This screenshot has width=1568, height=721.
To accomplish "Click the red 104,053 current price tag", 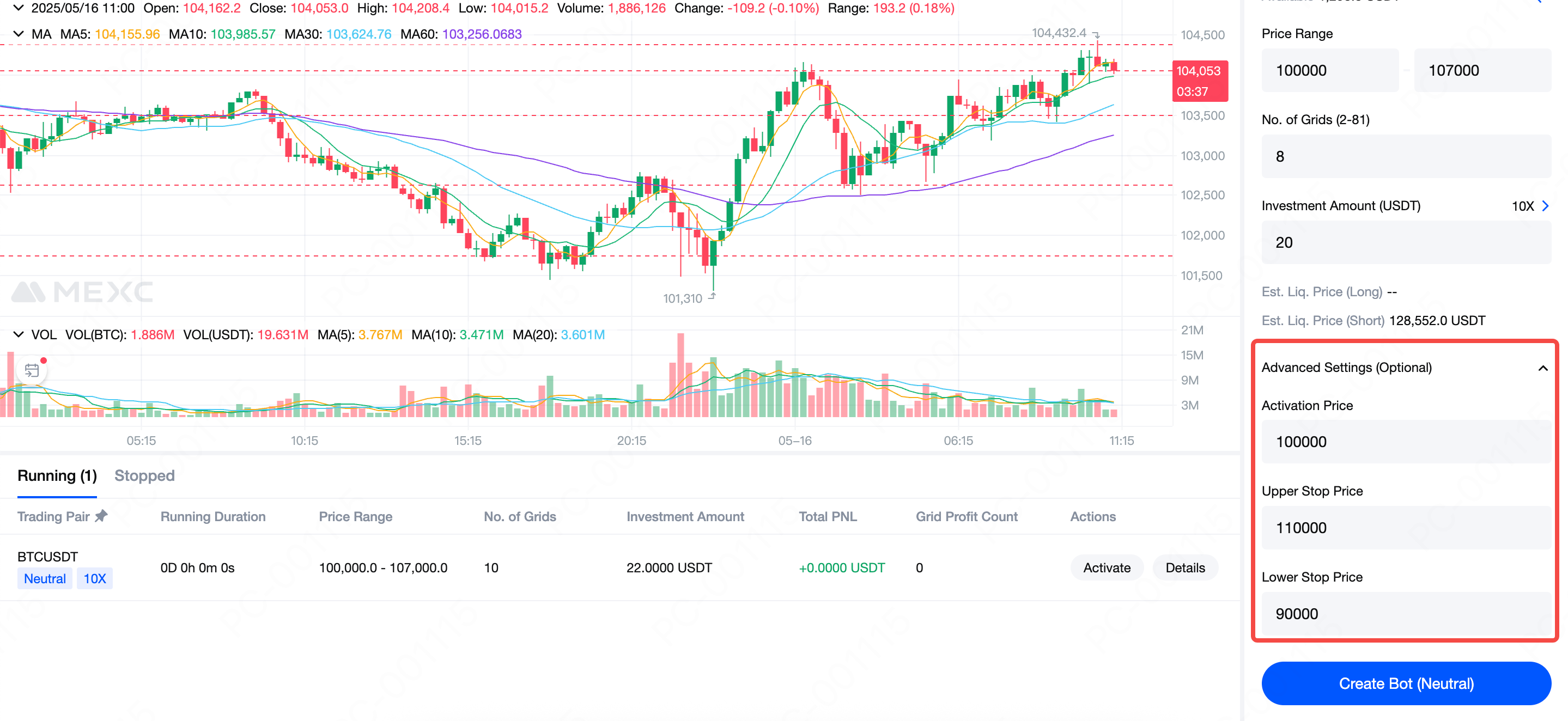I will pos(1199,80).
